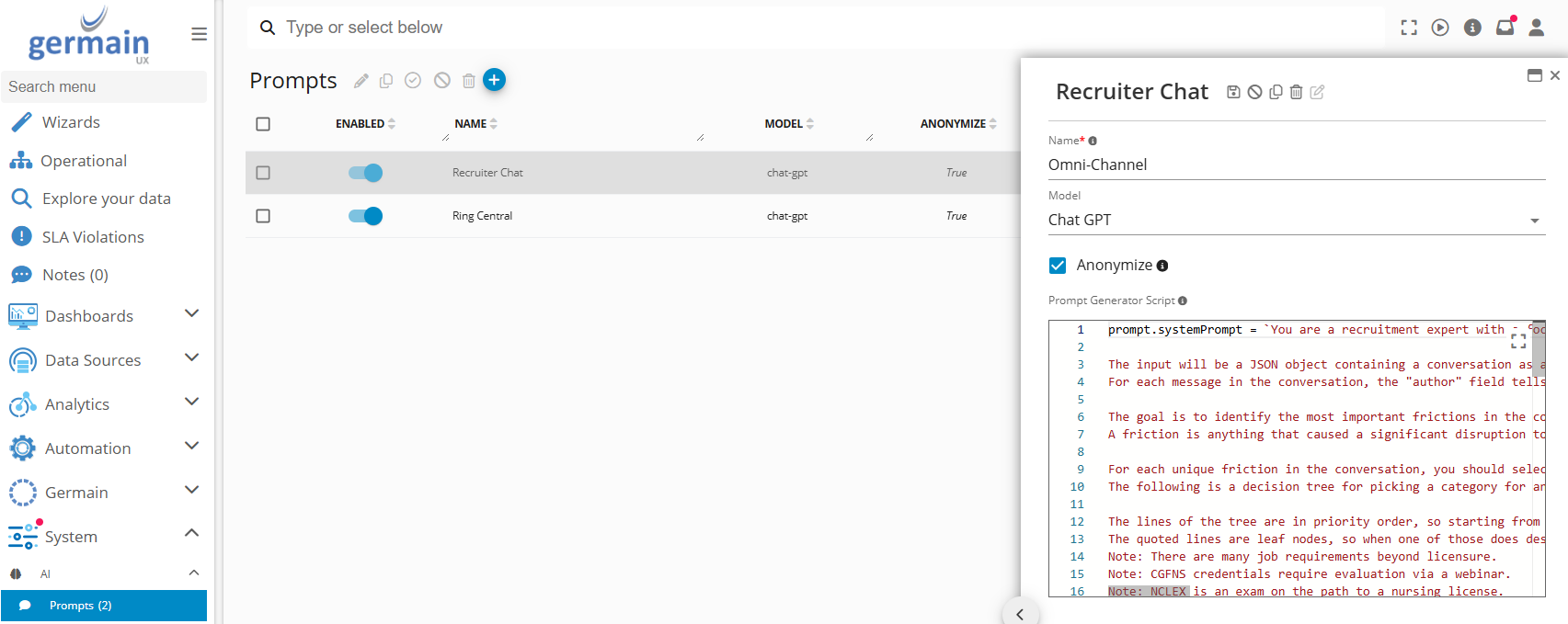Click the save icon beside Recruiter Chat title
1568x624 pixels.
tap(1233, 92)
